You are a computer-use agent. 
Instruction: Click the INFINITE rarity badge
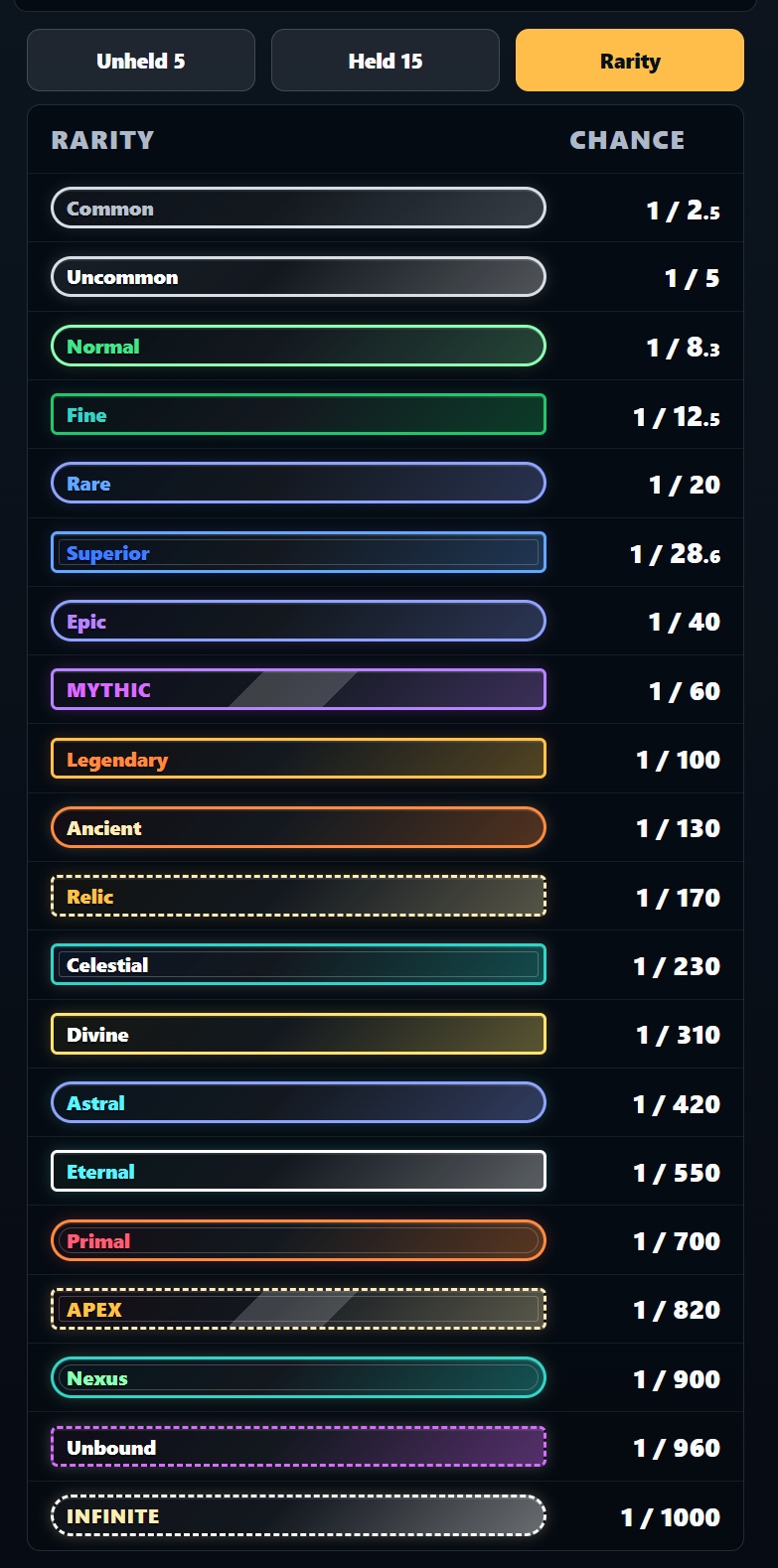(298, 1515)
